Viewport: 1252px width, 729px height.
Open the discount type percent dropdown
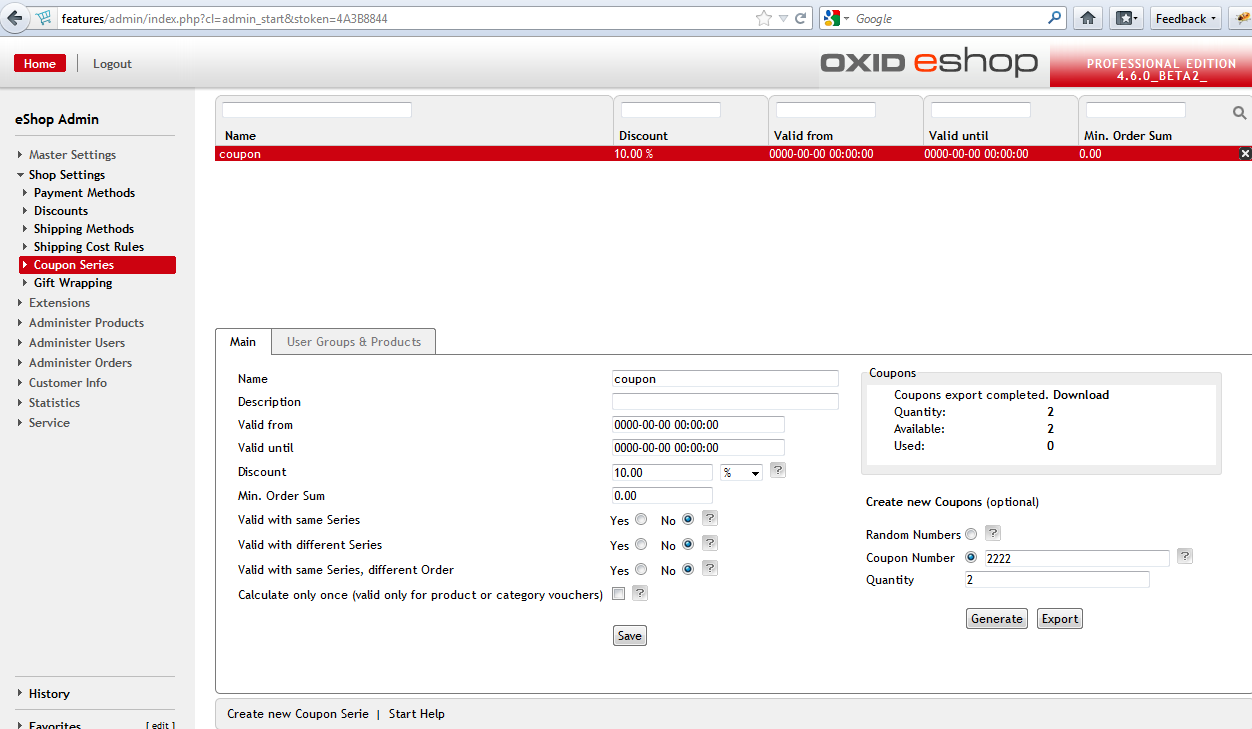pyautogui.click(x=741, y=472)
